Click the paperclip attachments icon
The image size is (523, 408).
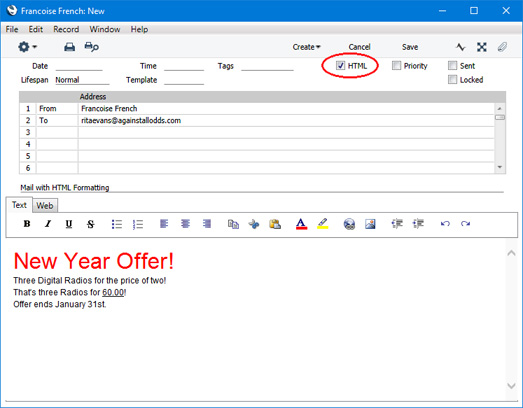tap(502, 47)
